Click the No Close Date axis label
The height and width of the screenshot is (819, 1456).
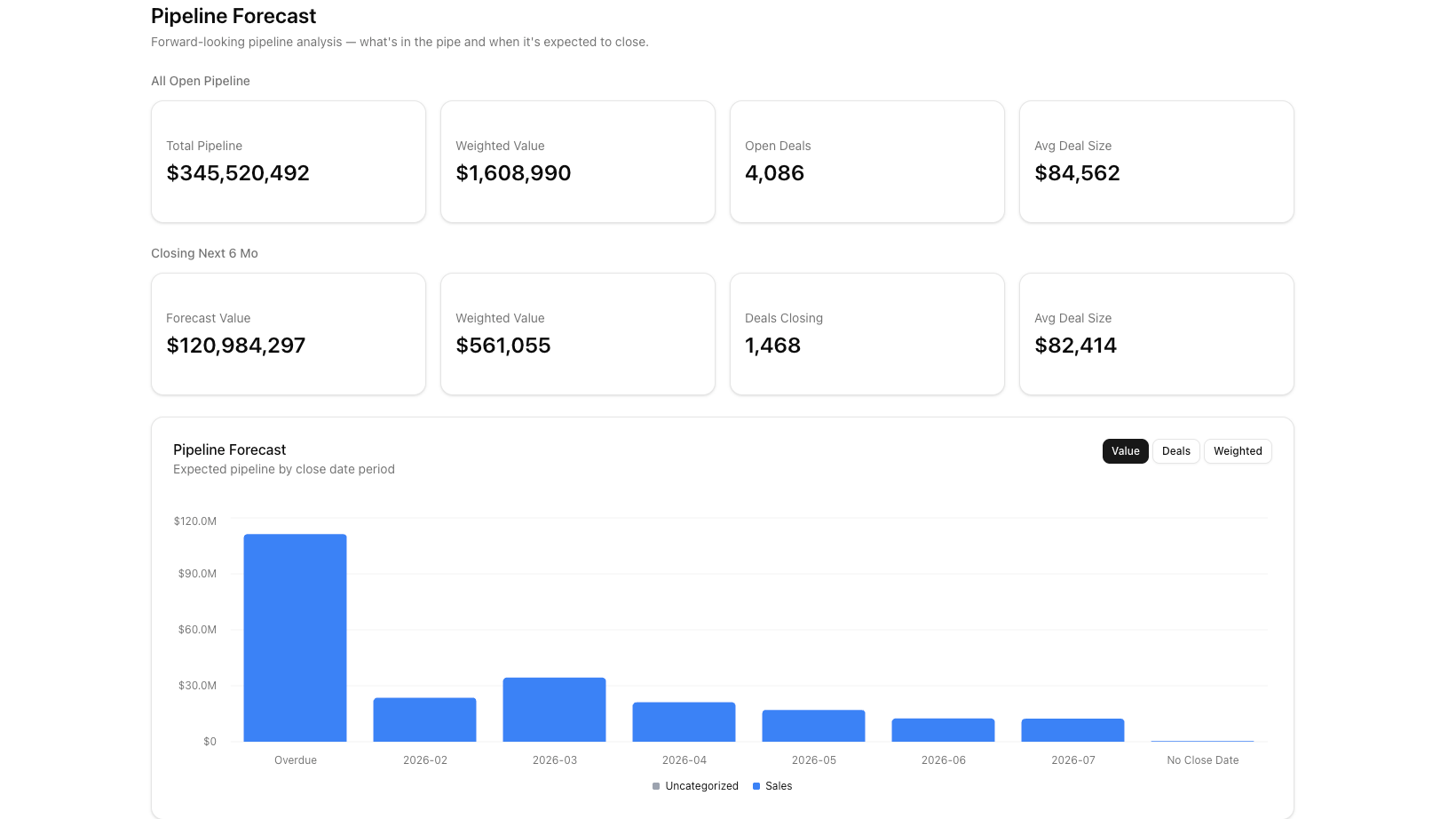[x=1202, y=760]
